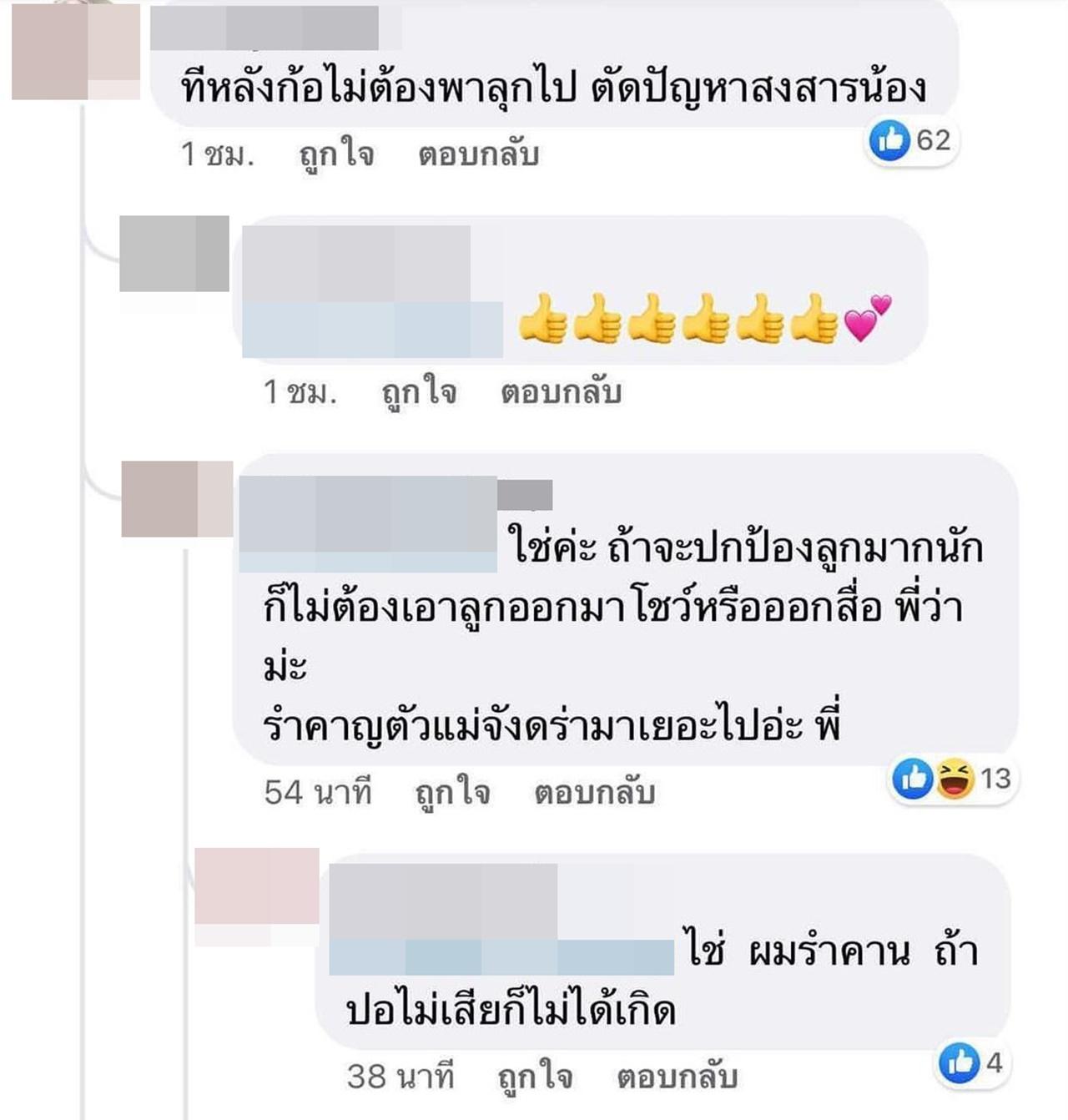
Task: Click the blurred tagged name in the last comment
Action: pyautogui.click(x=501, y=957)
